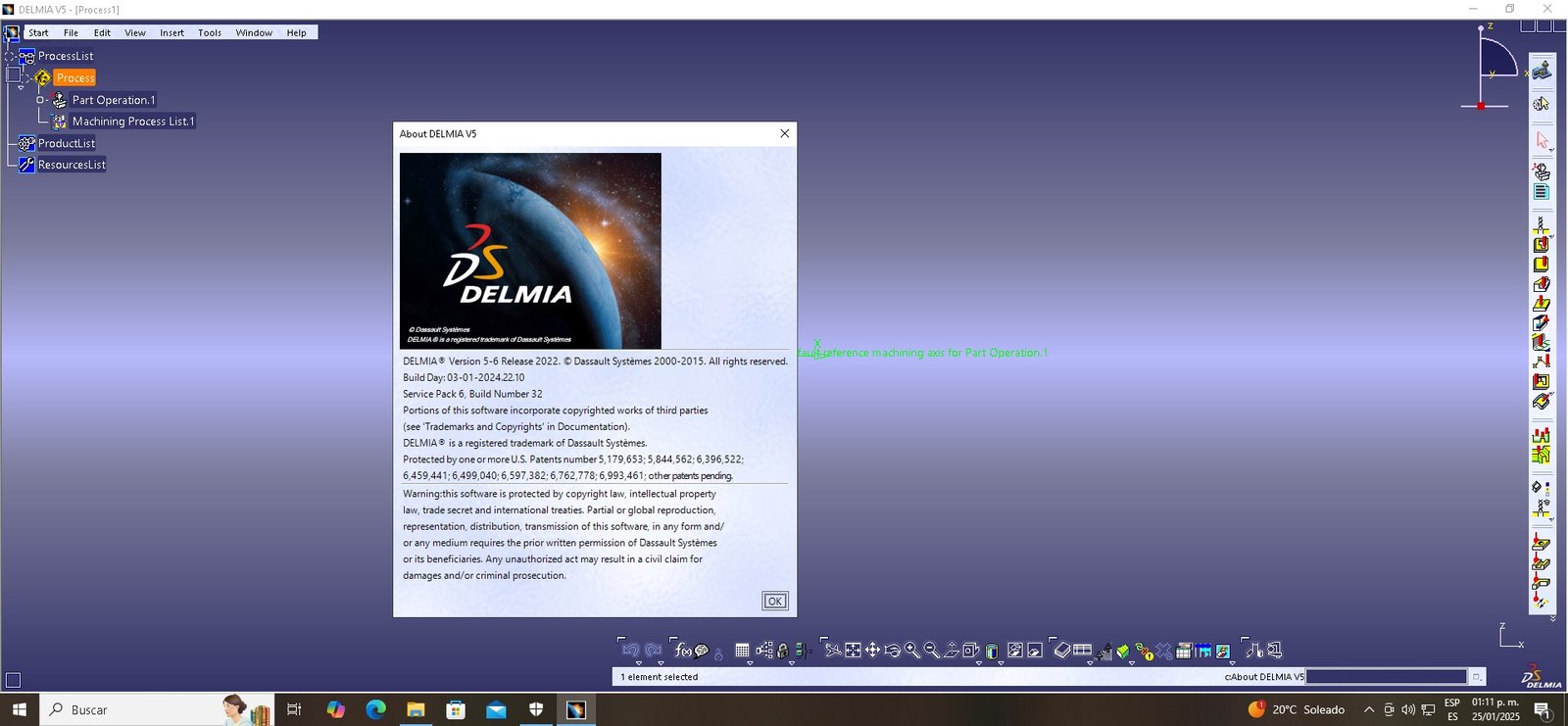
Task: Open the Formula f(x) tool
Action: pos(683,650)
